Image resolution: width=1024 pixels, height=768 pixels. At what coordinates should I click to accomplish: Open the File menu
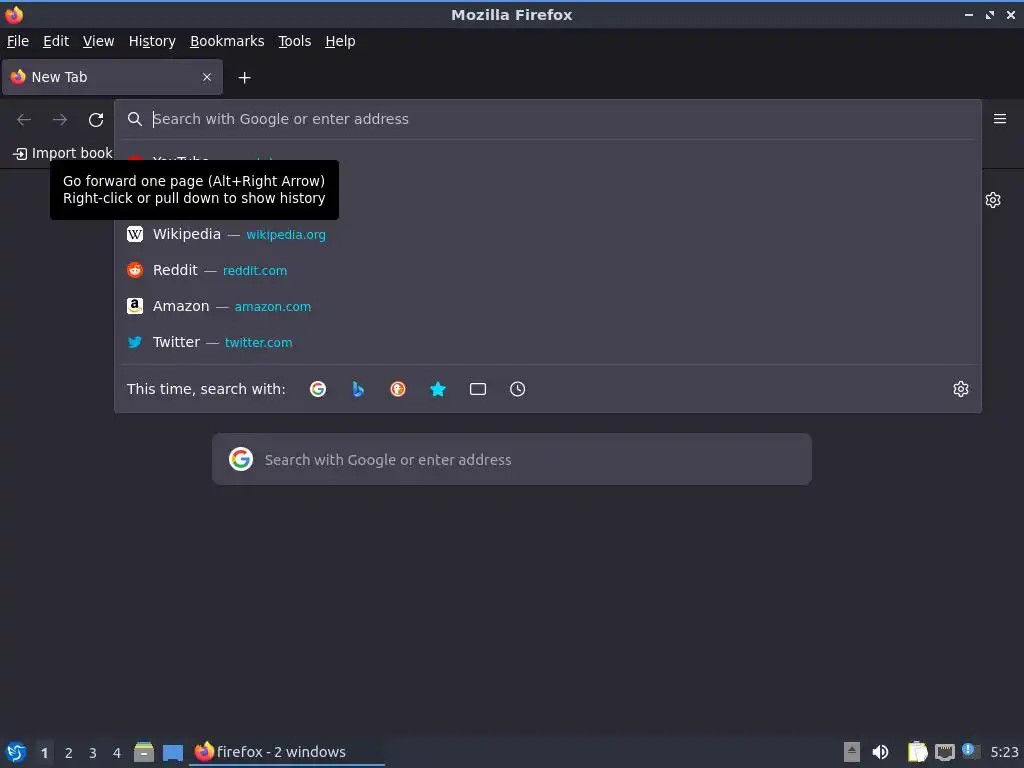(x=18, y=41)
